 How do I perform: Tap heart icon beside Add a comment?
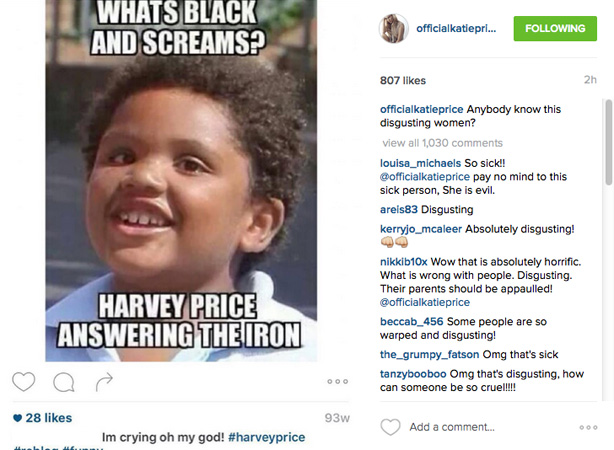390,427
